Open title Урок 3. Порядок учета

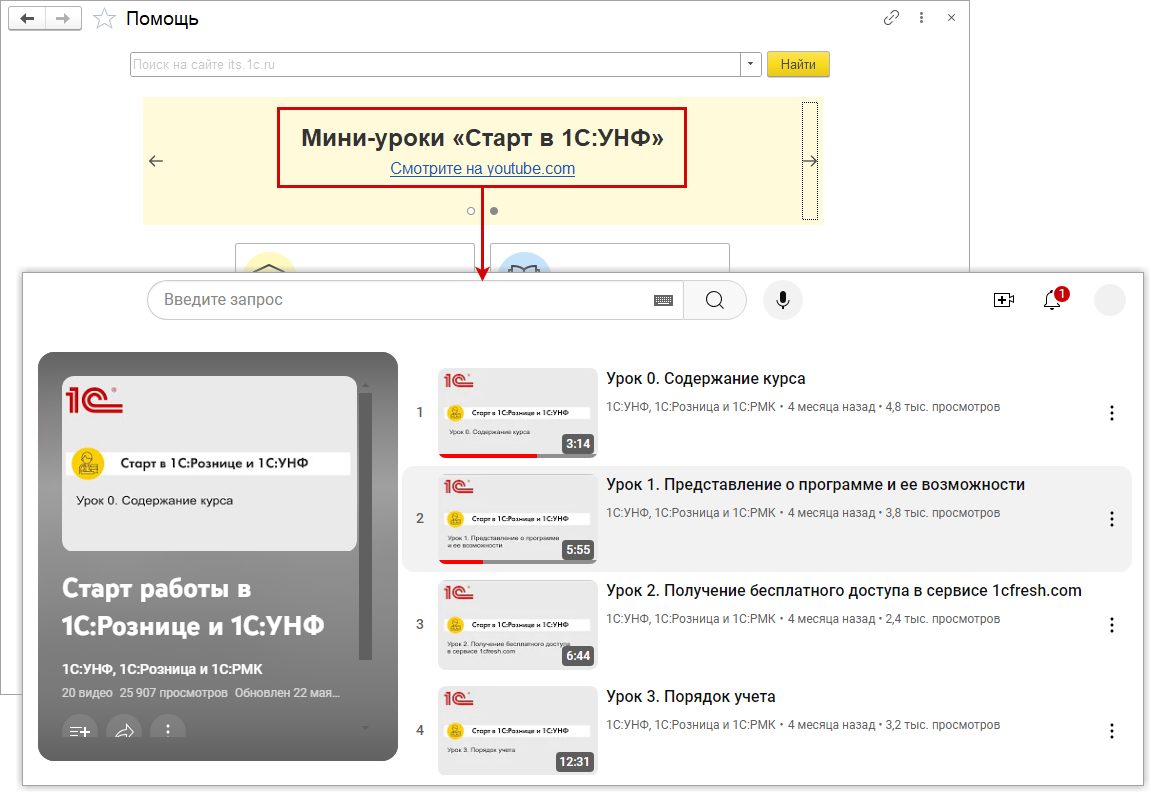click(x=691, y=696)
